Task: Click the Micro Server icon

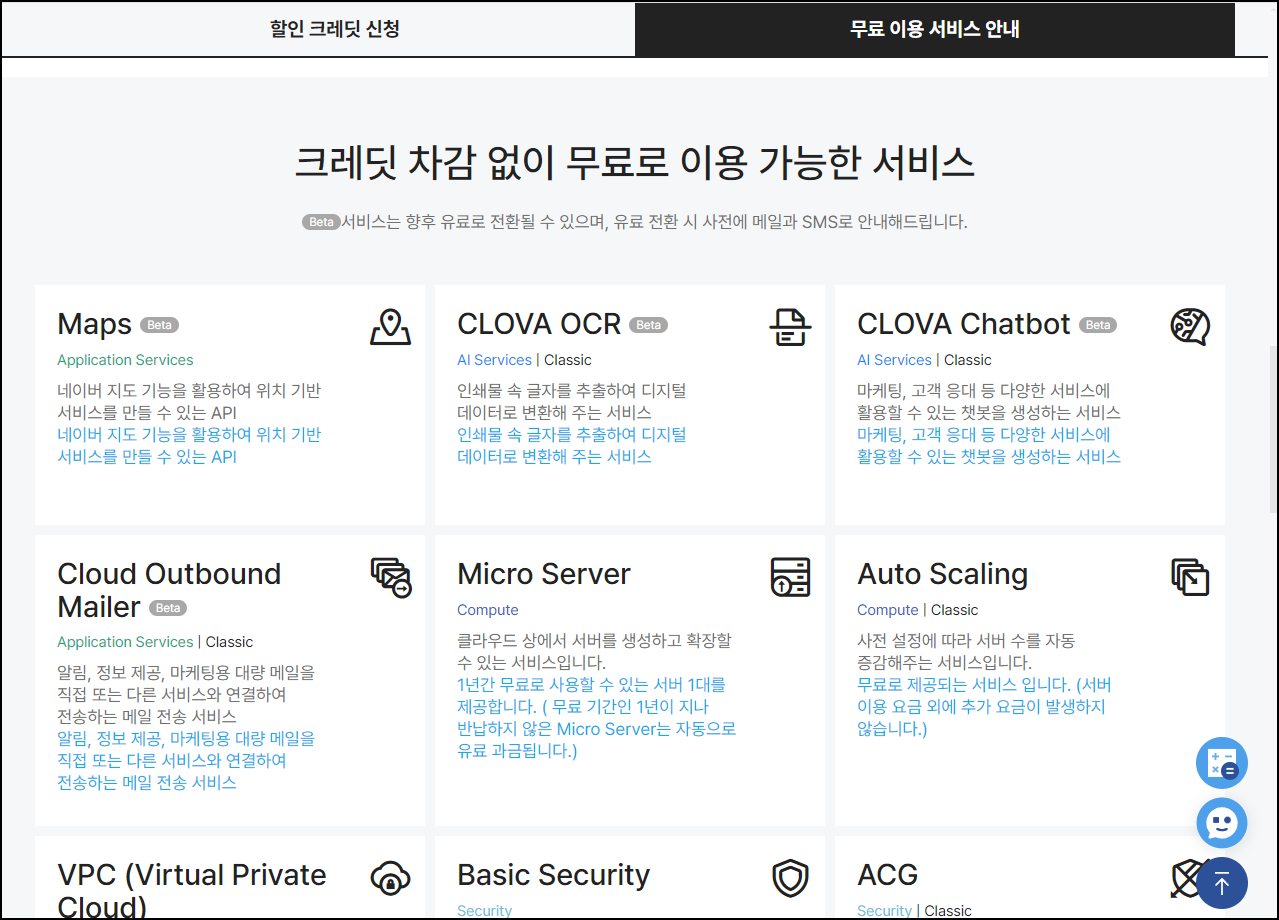Action: point(790,577)
